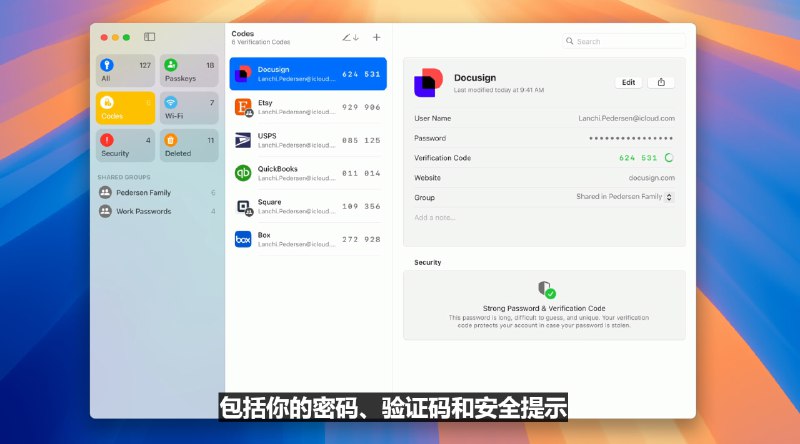Screen dimensions: 800x444
Task: Click the Edit button
Action: tap(629, 82)
